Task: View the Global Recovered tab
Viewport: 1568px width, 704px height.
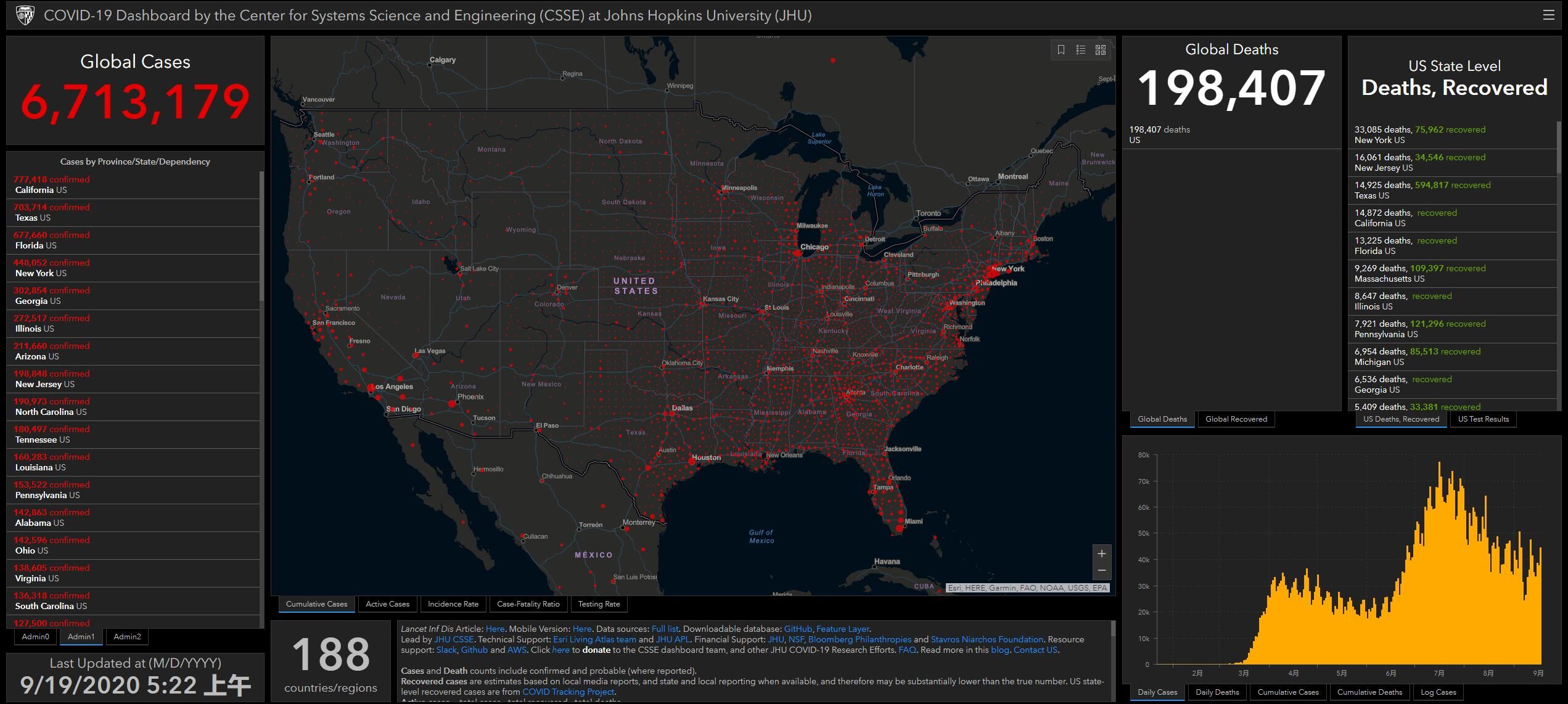Action: pos(1236,419)
